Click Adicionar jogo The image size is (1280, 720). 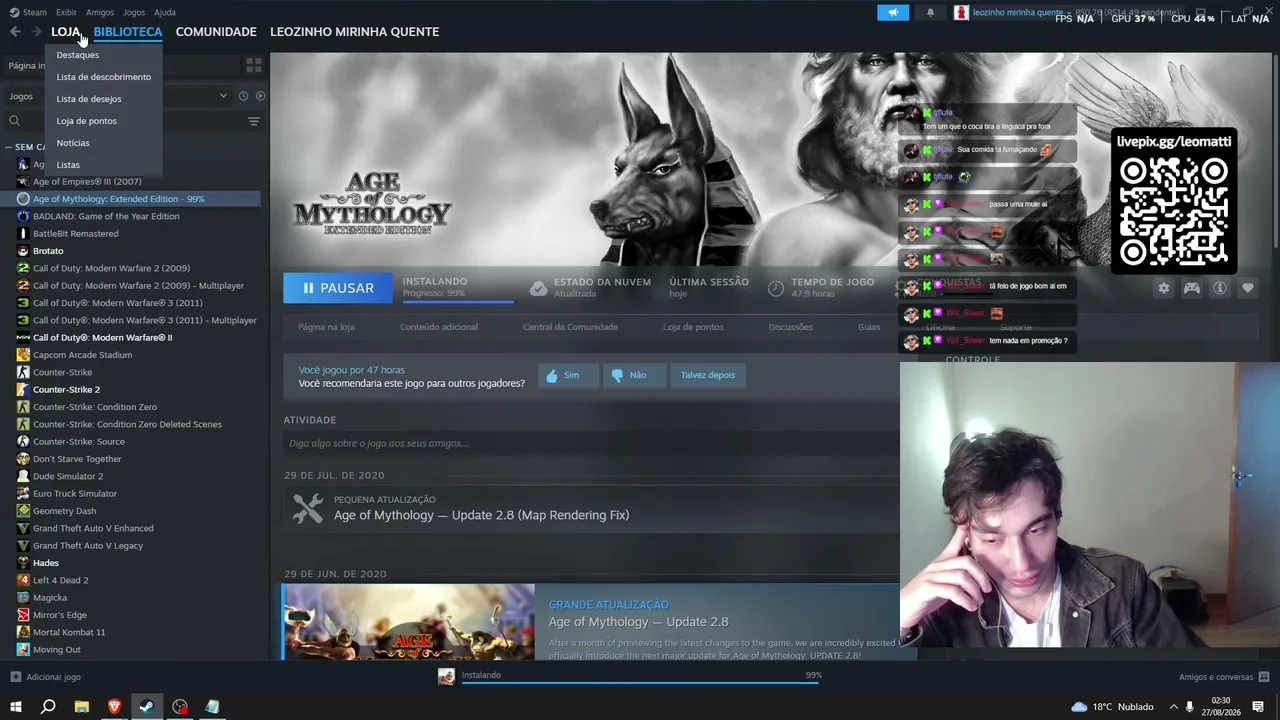tap(46, 677)
